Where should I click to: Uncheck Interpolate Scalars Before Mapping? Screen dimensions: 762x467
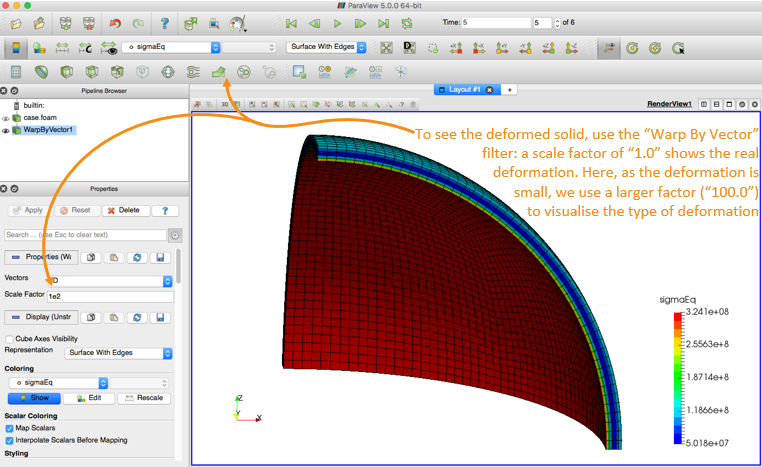pyautogui.click(x=9, y=440)
